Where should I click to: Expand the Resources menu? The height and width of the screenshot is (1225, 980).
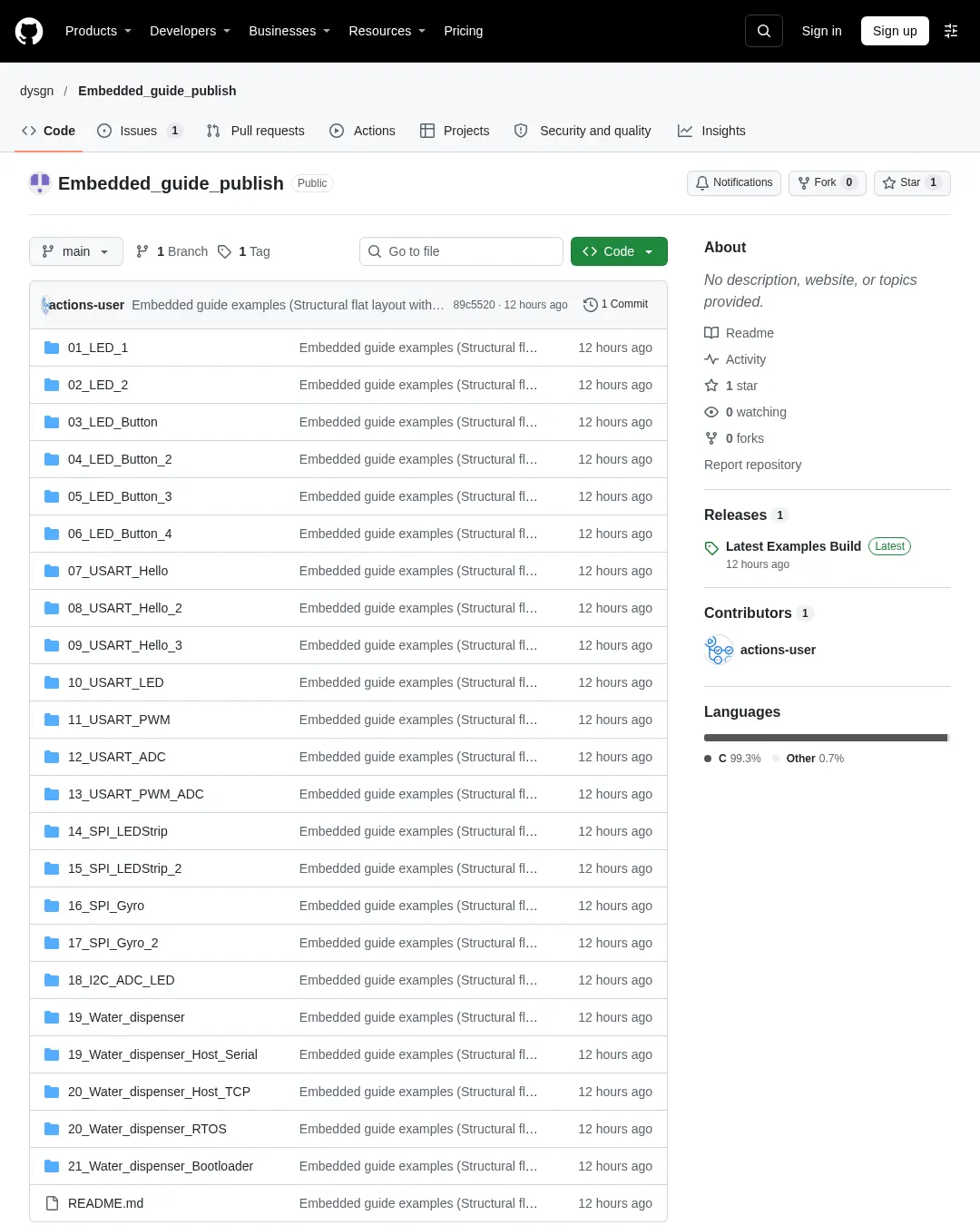387,31
